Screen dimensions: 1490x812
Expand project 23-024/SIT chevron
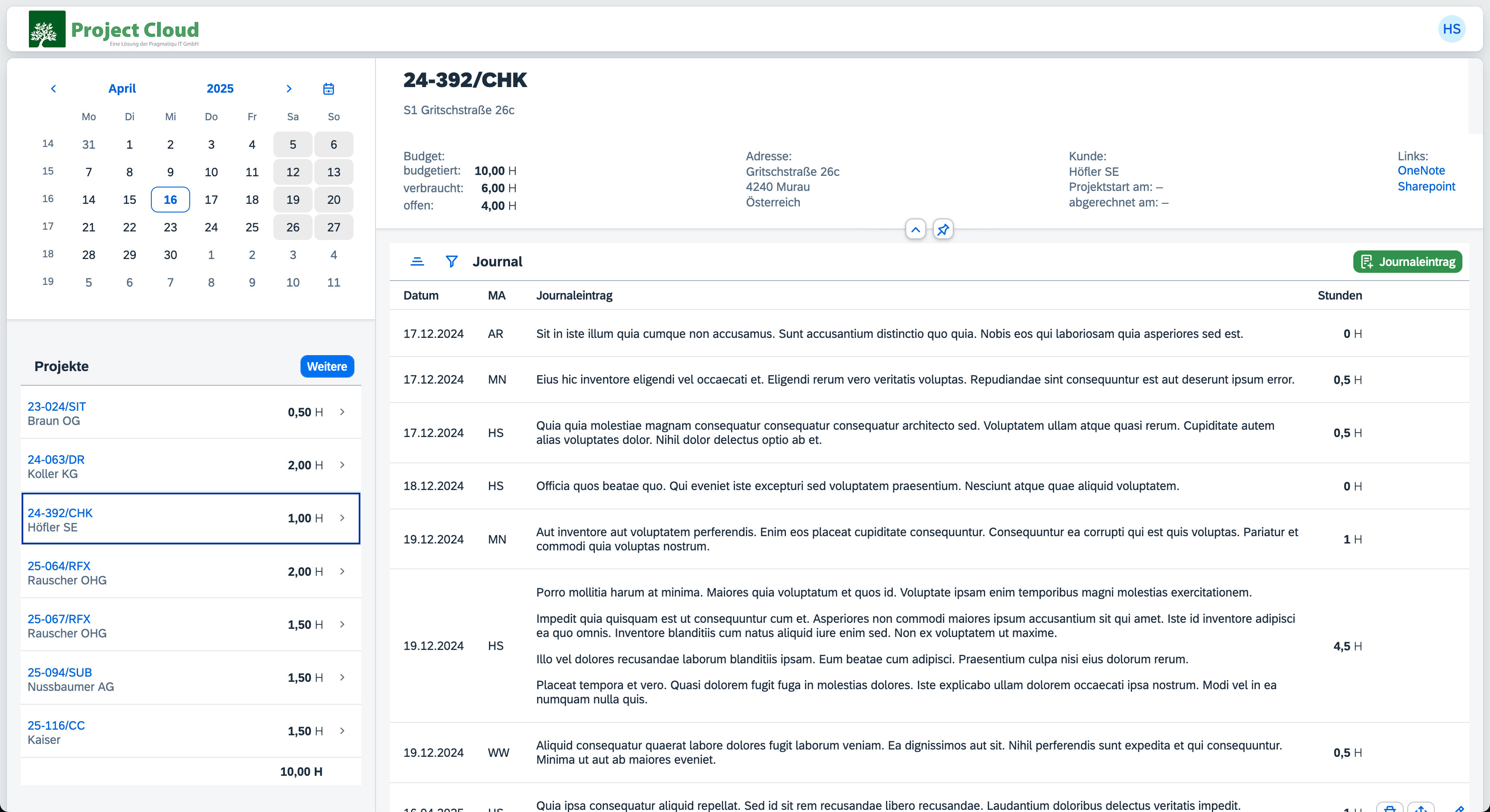pyautogui.click(x=342, y=412)
